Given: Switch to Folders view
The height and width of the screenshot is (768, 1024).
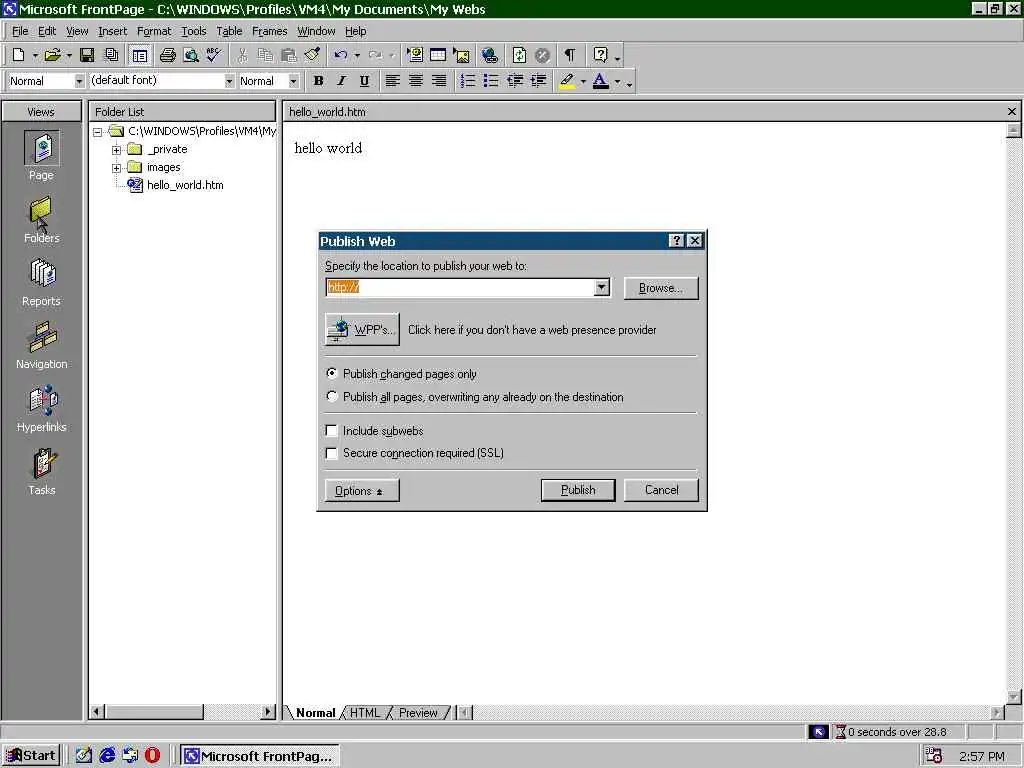Looking at the screenshot, I should pos(41,220).
